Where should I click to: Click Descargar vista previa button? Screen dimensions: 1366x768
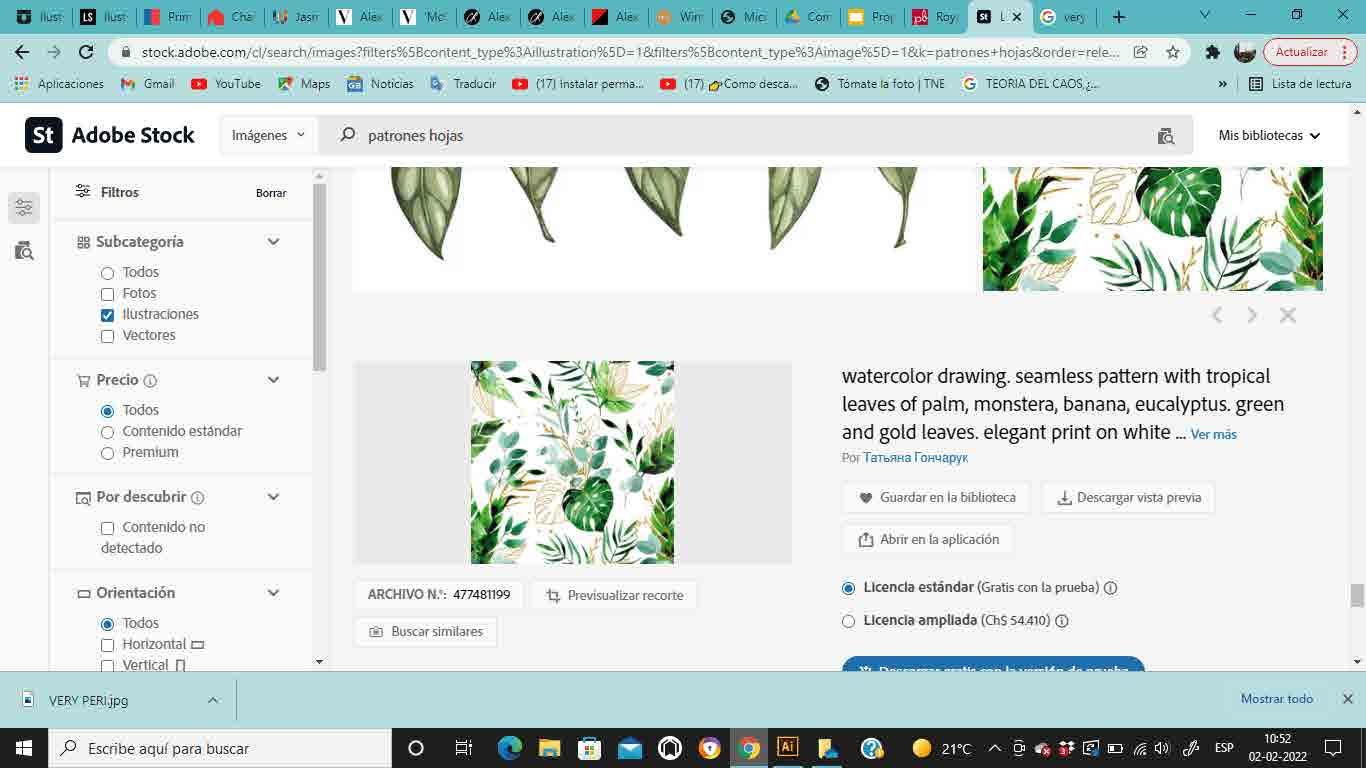click(x=1128, y=498)
